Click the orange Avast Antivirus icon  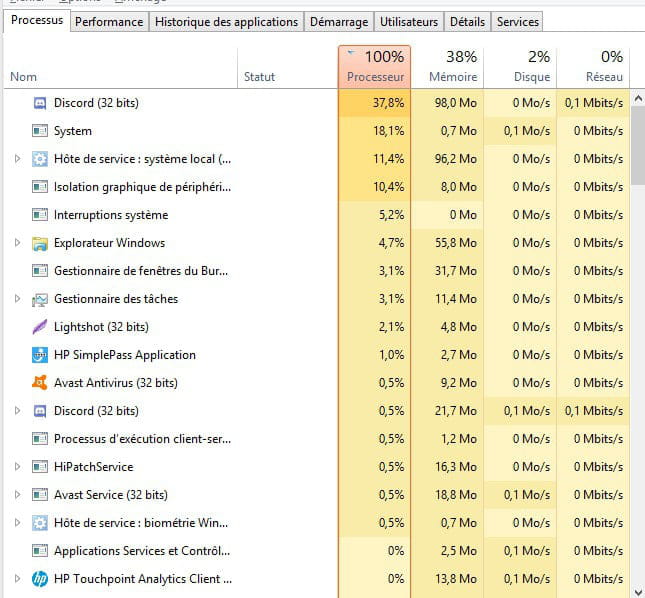pos(40,383)
